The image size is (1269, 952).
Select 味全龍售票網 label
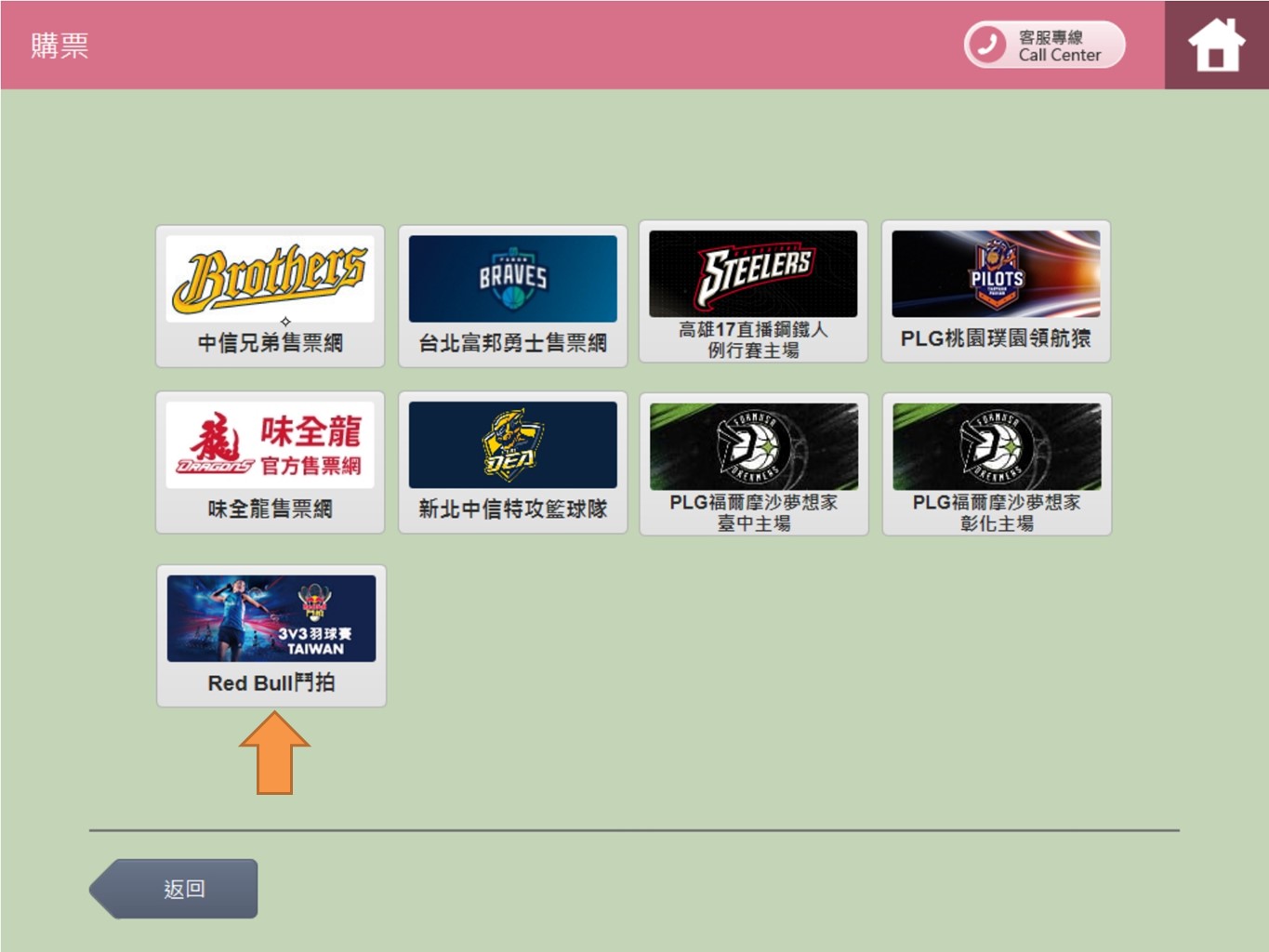(271, 509)
